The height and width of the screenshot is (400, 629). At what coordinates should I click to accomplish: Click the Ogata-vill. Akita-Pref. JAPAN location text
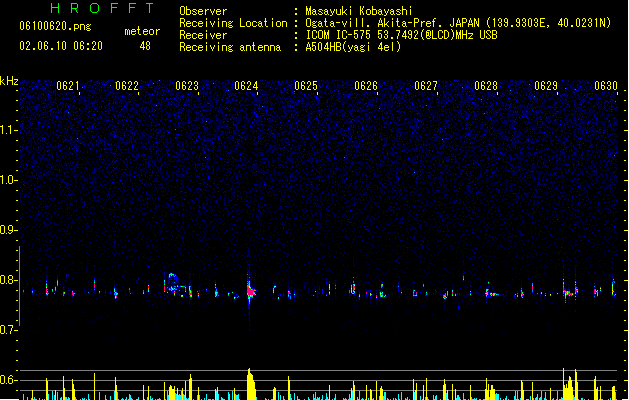coord(392,23)
